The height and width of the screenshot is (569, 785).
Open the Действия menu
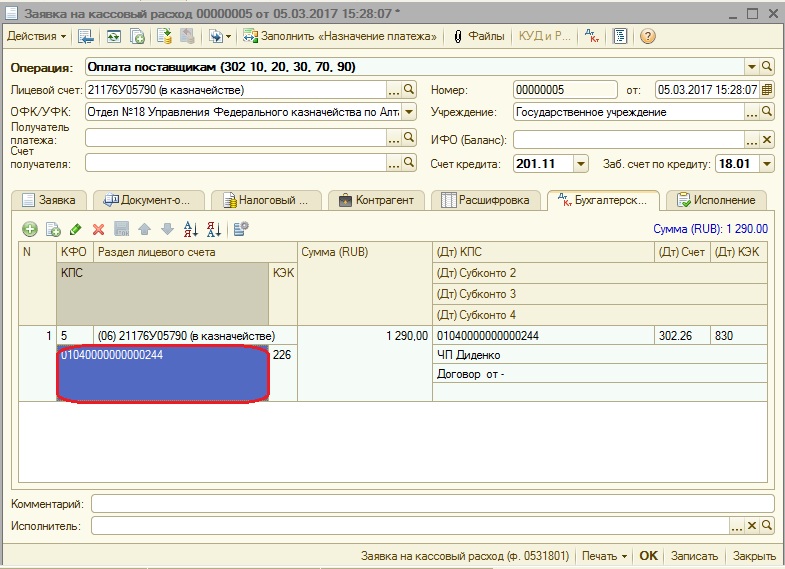(36, 36)
